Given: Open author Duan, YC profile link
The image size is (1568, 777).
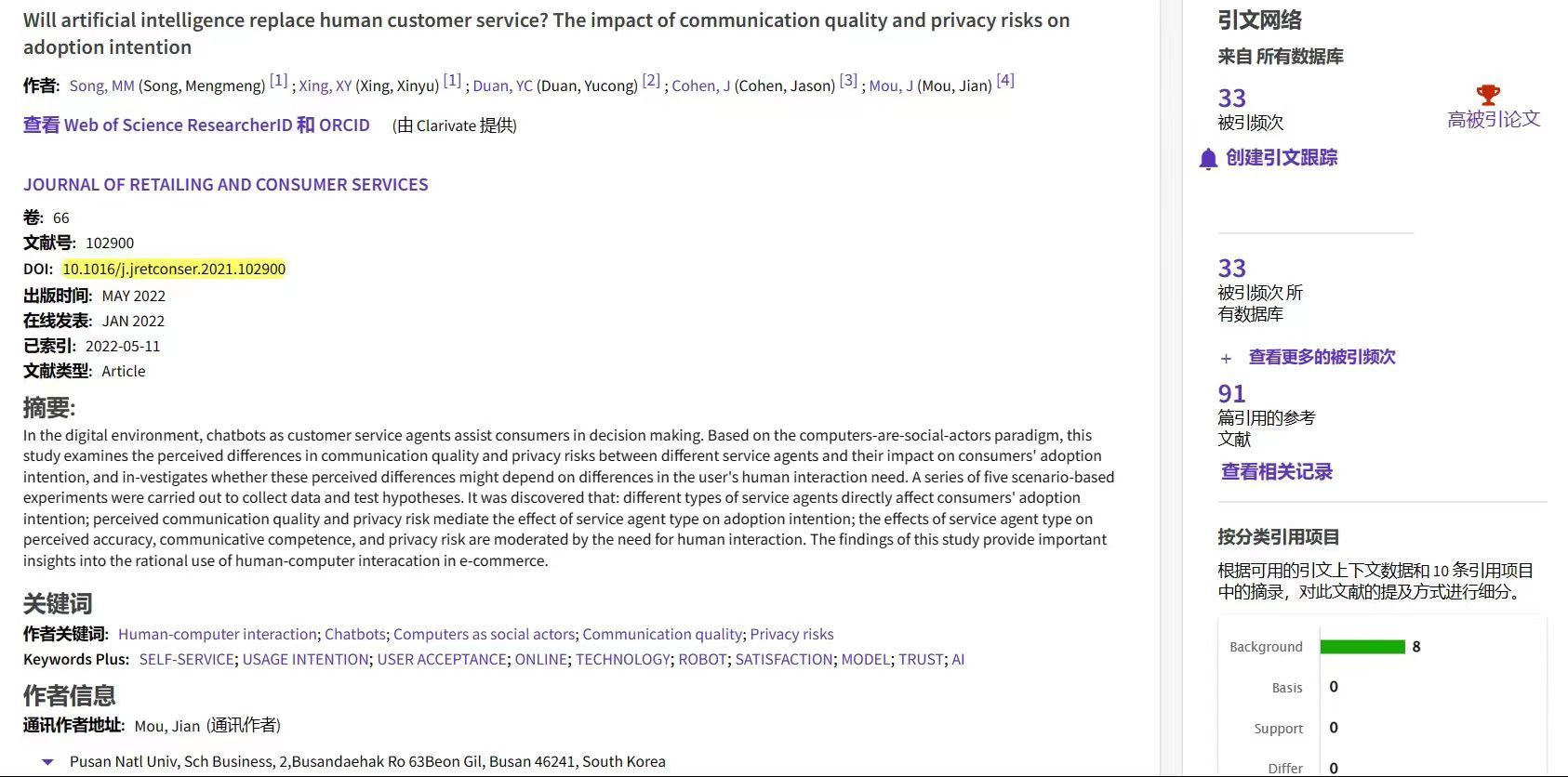Looking at the screenshot, I should pos(502,86).
